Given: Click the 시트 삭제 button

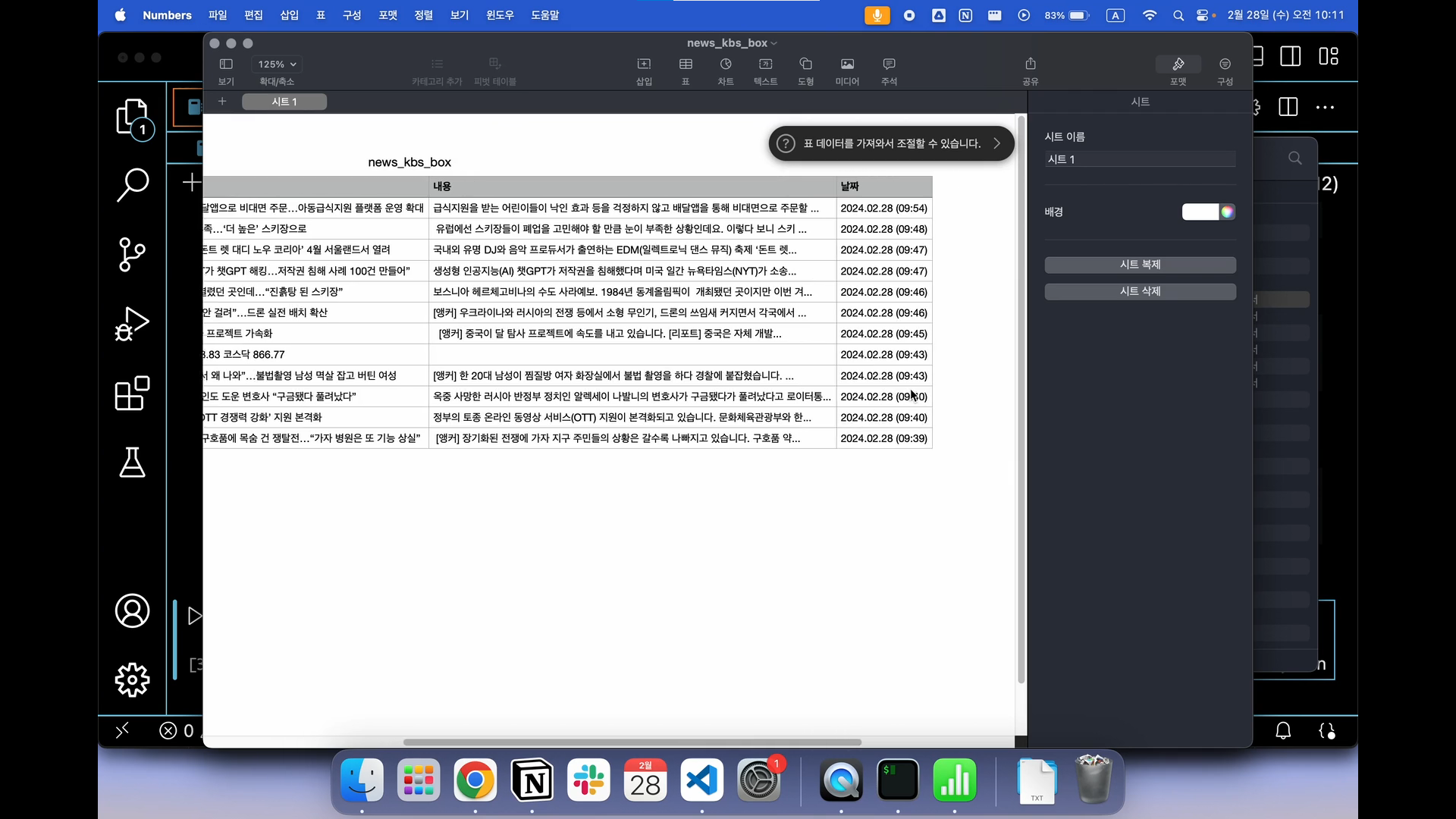Looking at the screenshot, I should (x=1140, y=291).
